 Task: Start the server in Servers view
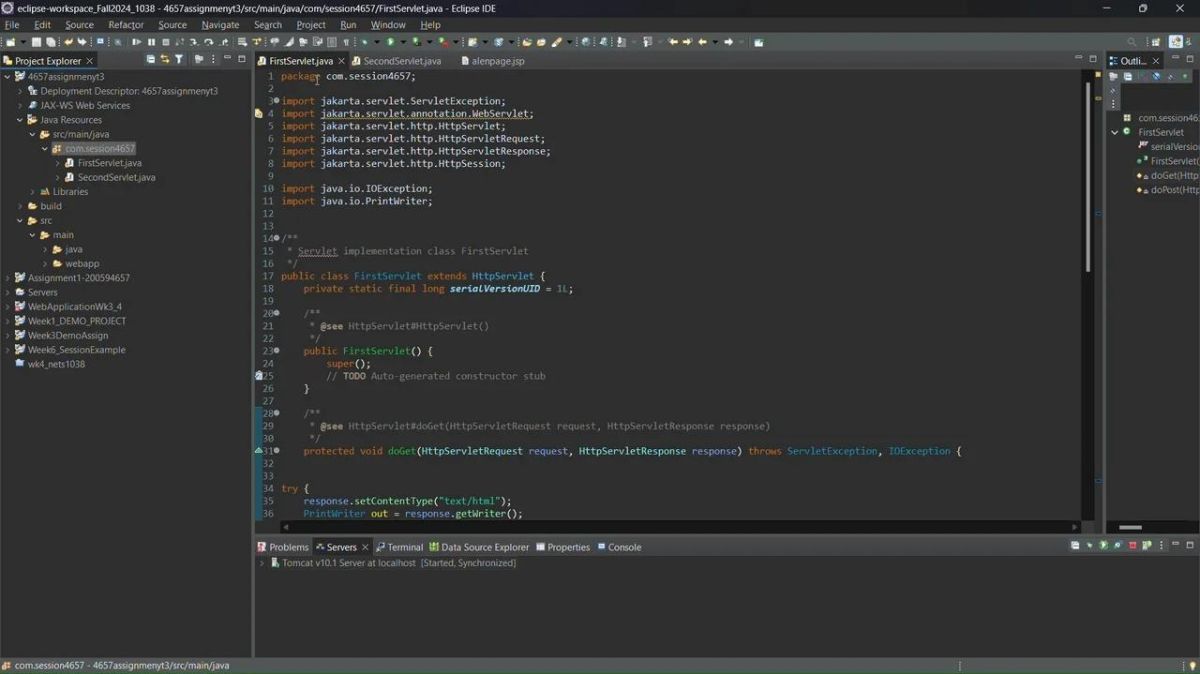[1103, 546]
